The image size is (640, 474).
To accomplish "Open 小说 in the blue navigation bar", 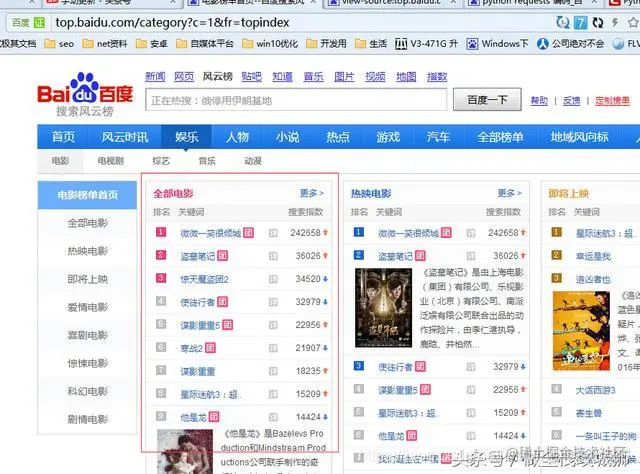I will pos(287,137).
